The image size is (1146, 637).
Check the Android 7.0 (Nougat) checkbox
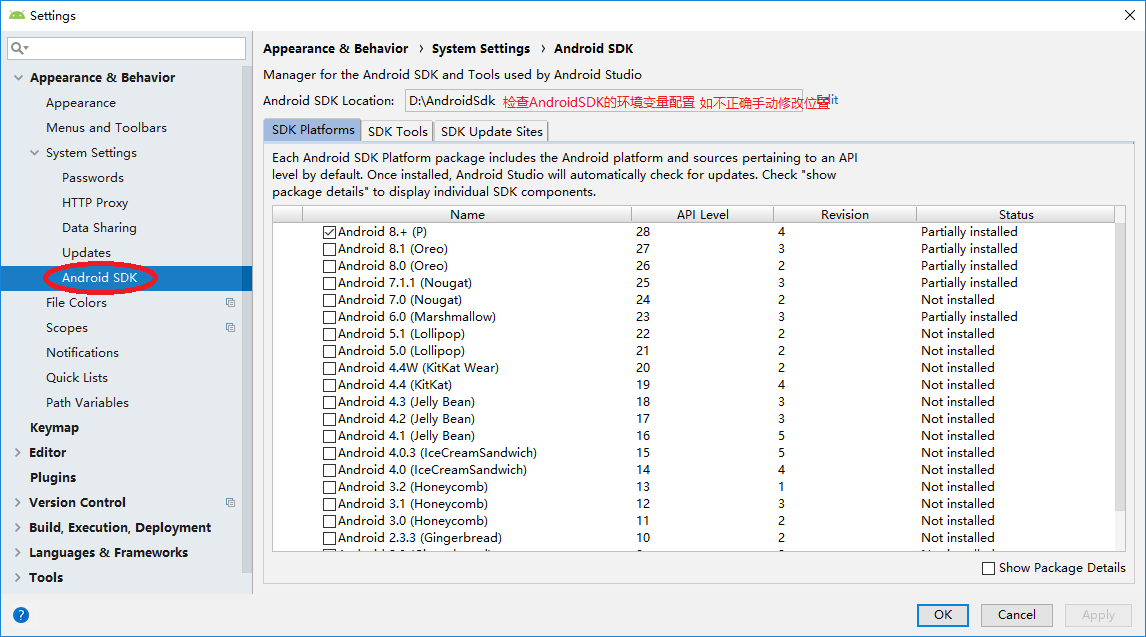click(330, 300)
